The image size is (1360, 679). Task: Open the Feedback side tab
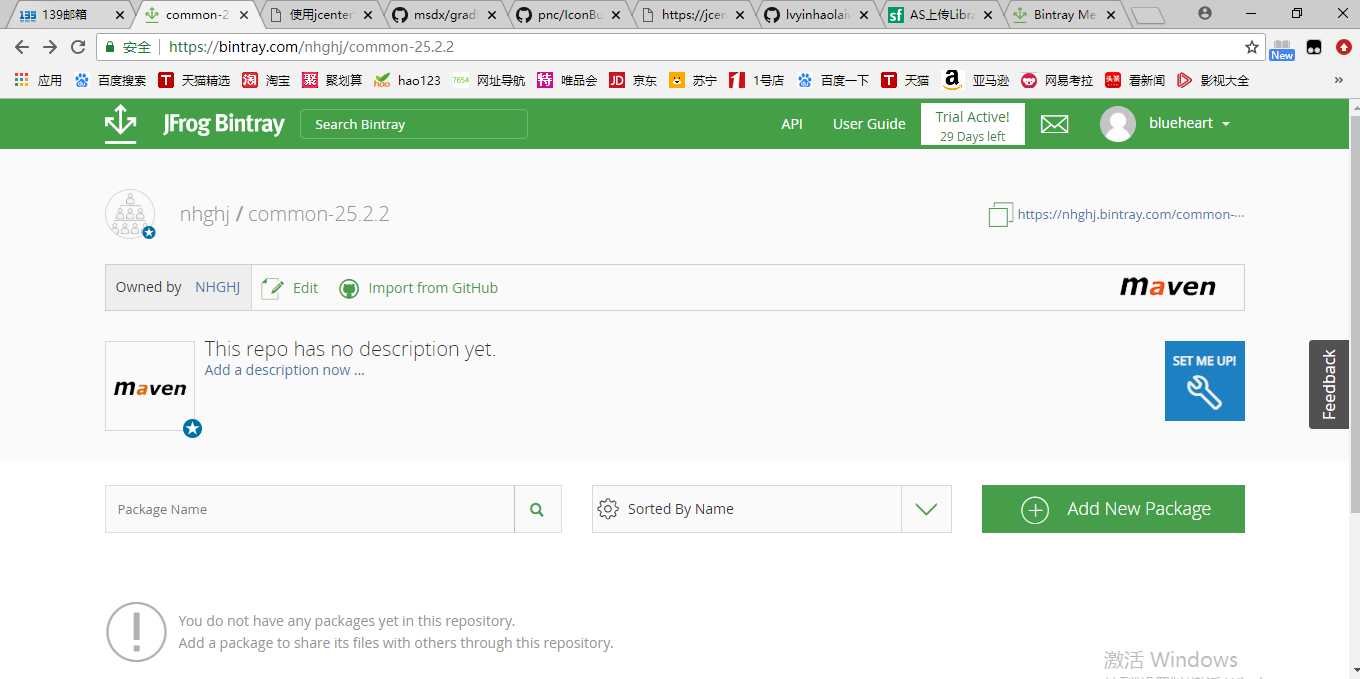[x=1329, y=384]
